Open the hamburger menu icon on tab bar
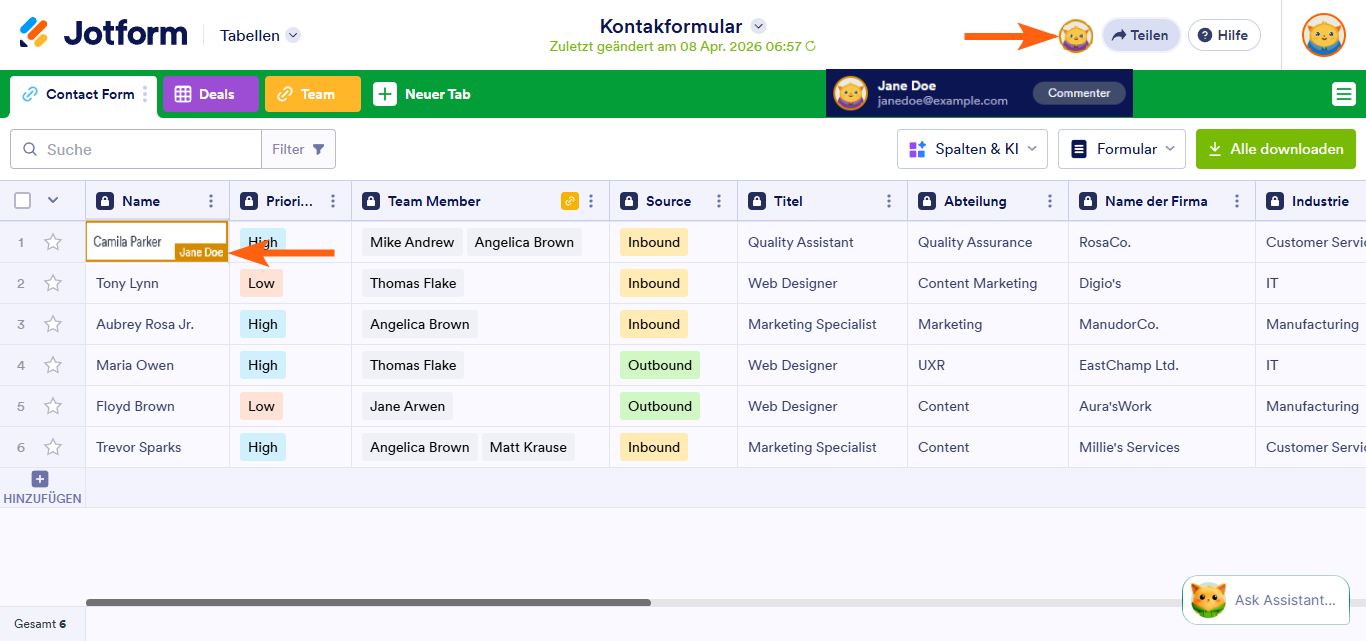This screenshot has height=641, width=1366. tap(1343, 94)
